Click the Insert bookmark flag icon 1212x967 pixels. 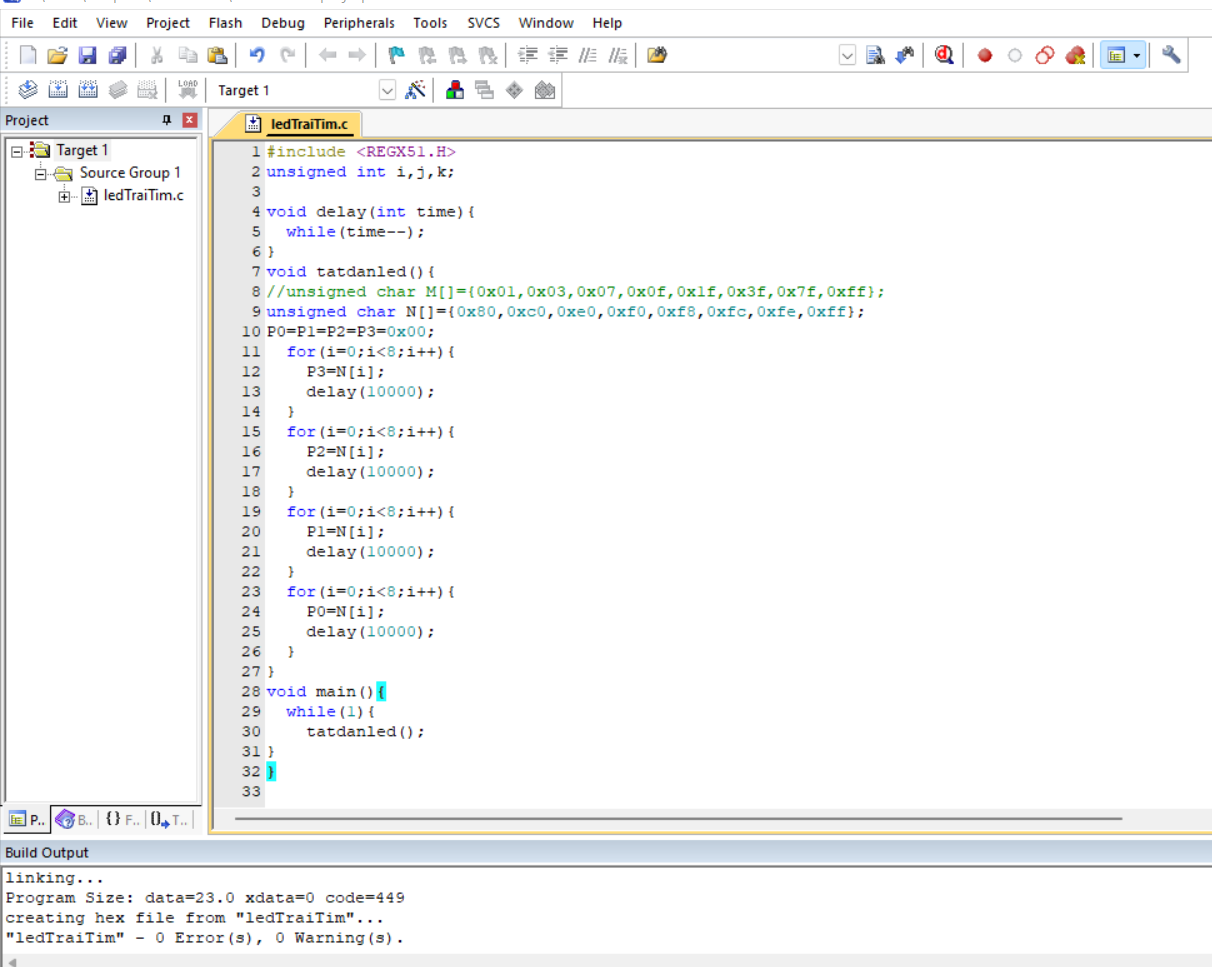(x=397, y=56)
